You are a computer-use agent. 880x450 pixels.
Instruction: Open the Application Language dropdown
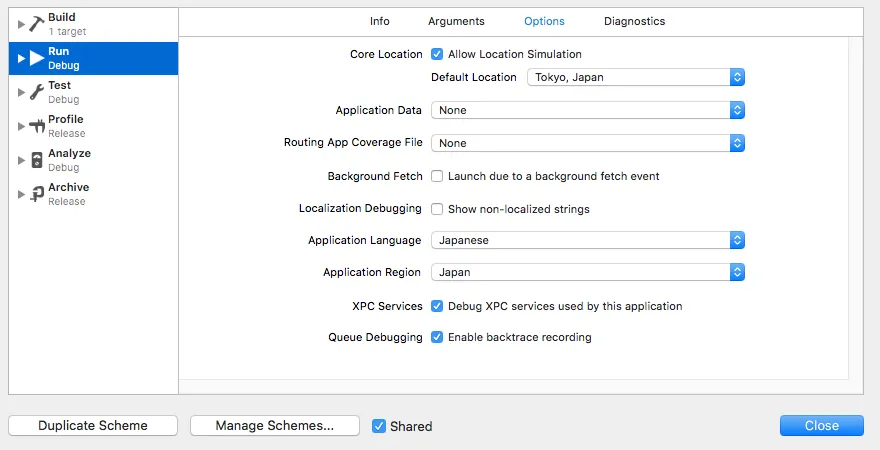588,240
